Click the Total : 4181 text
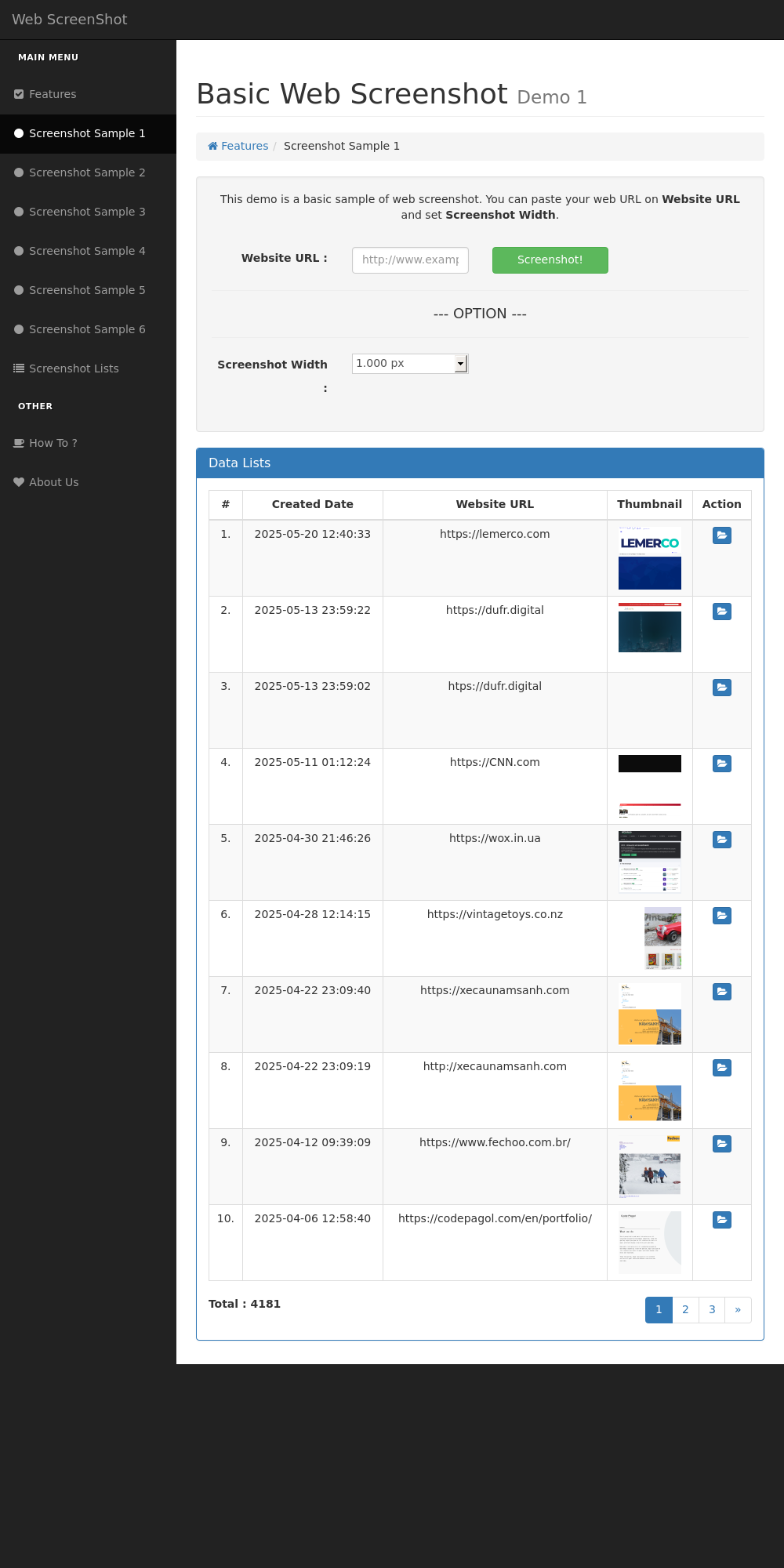 pos(245,1304)
